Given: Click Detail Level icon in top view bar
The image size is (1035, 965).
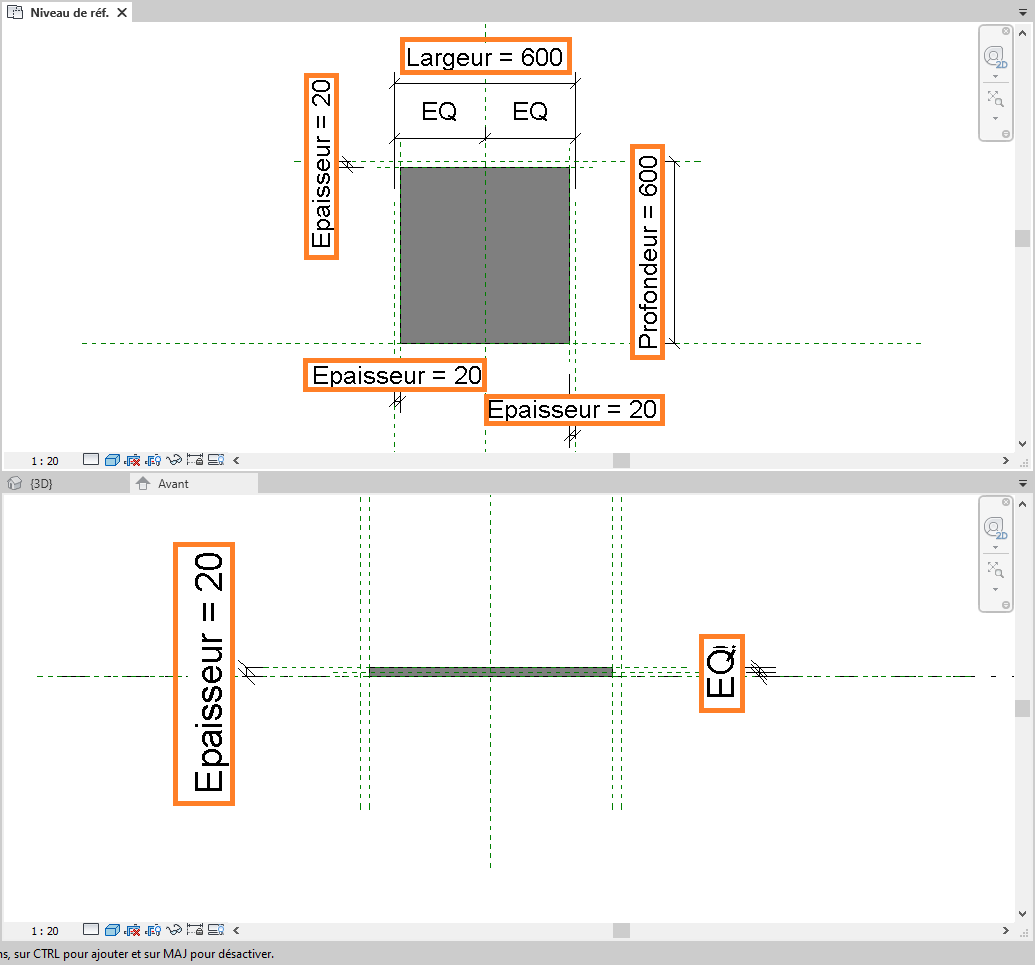Looking at the screenshot, I should (91, 461).
